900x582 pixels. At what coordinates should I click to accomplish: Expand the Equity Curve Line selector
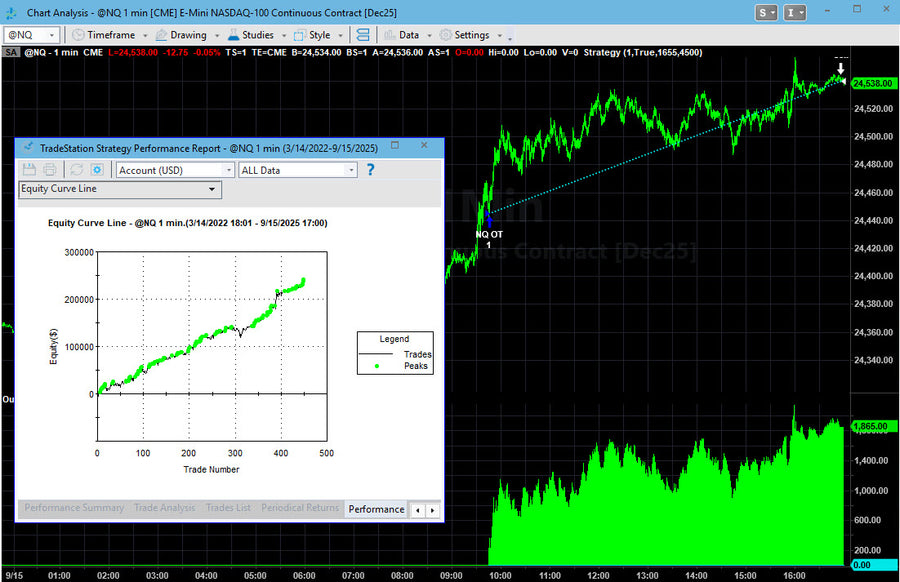point(212,189)
